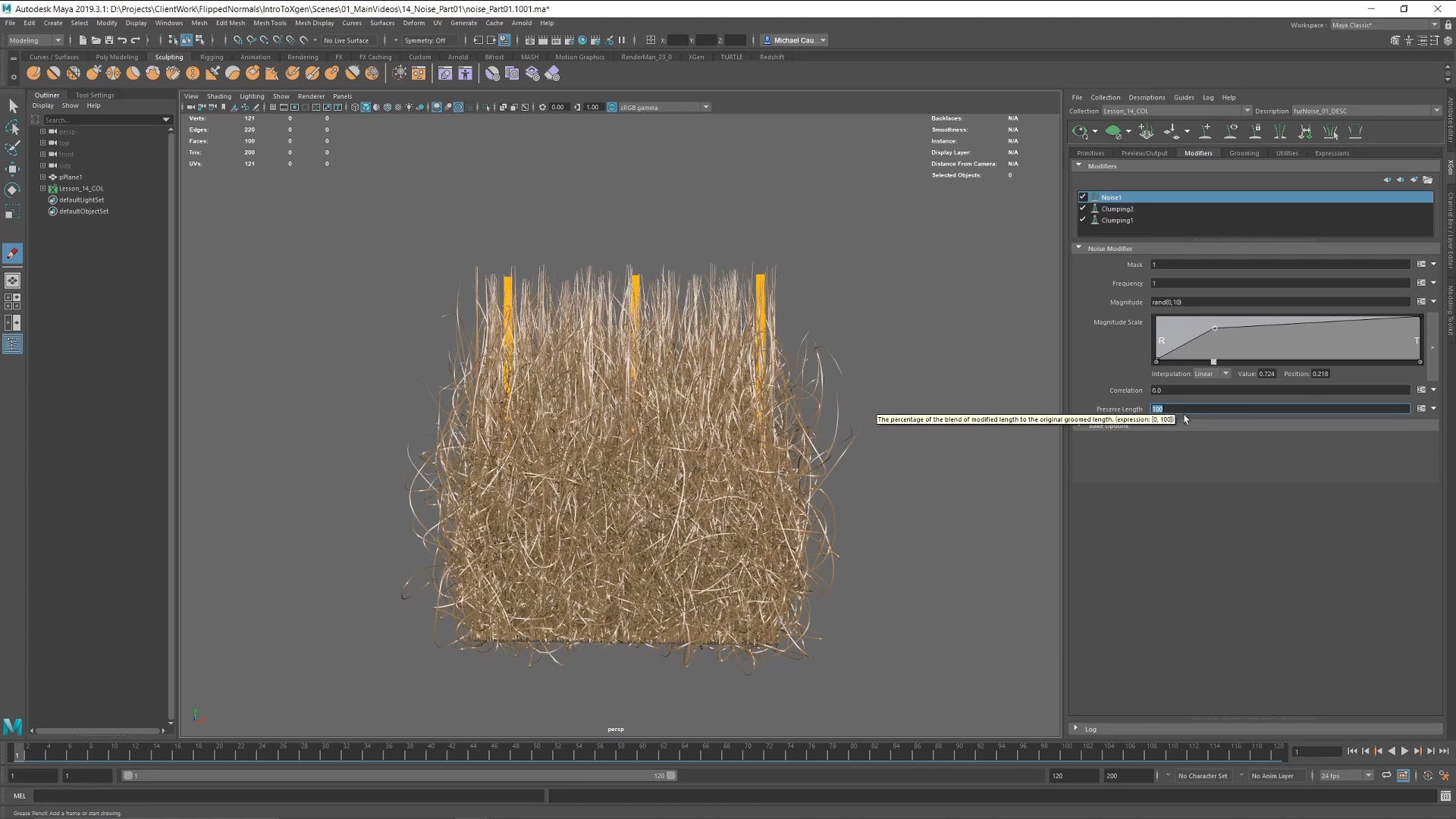Open XGen Descriptions menu

[x=1147, y=97]
